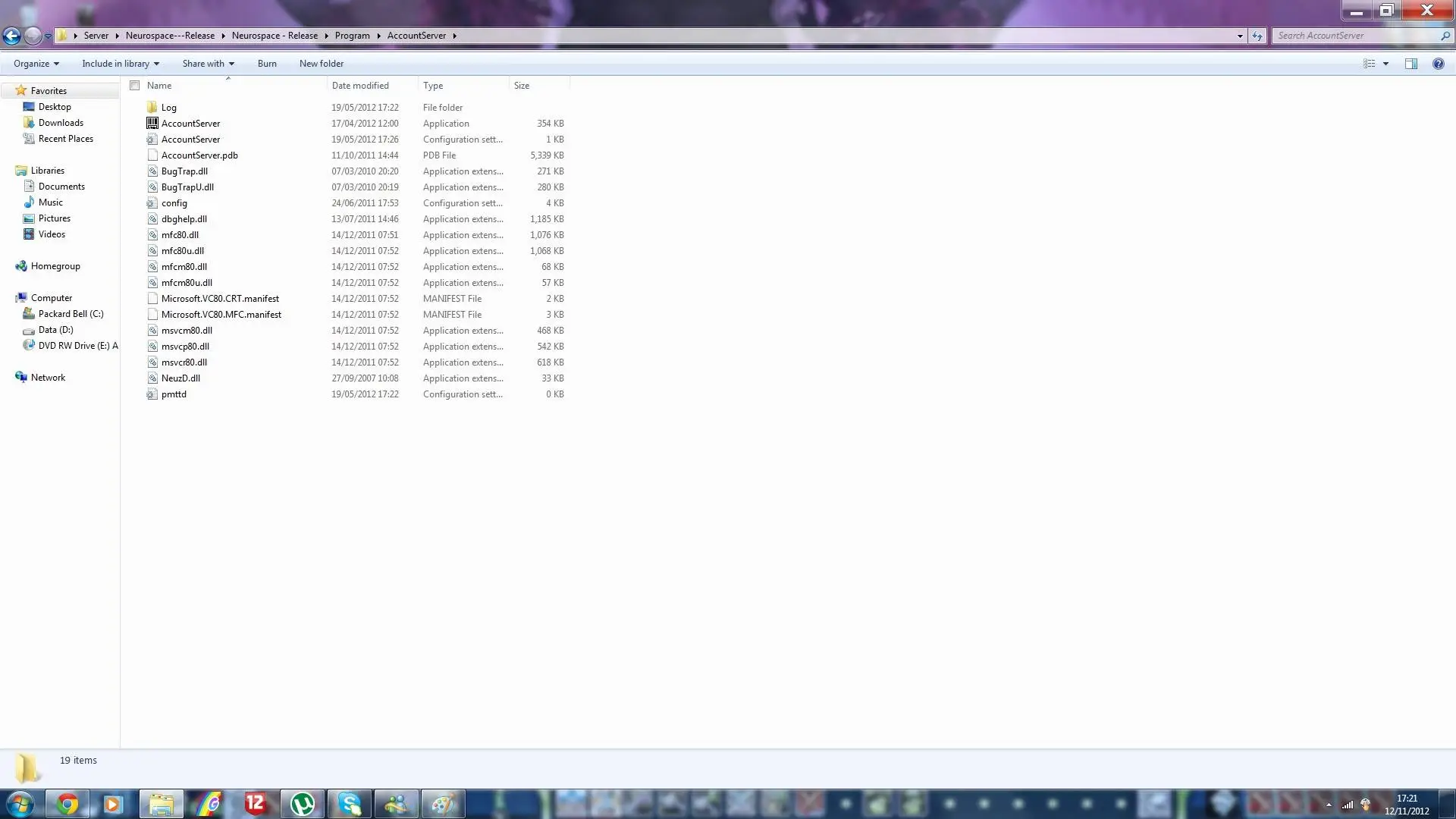
Task: Open the Share with dropdown
Action: click(209, 64)
